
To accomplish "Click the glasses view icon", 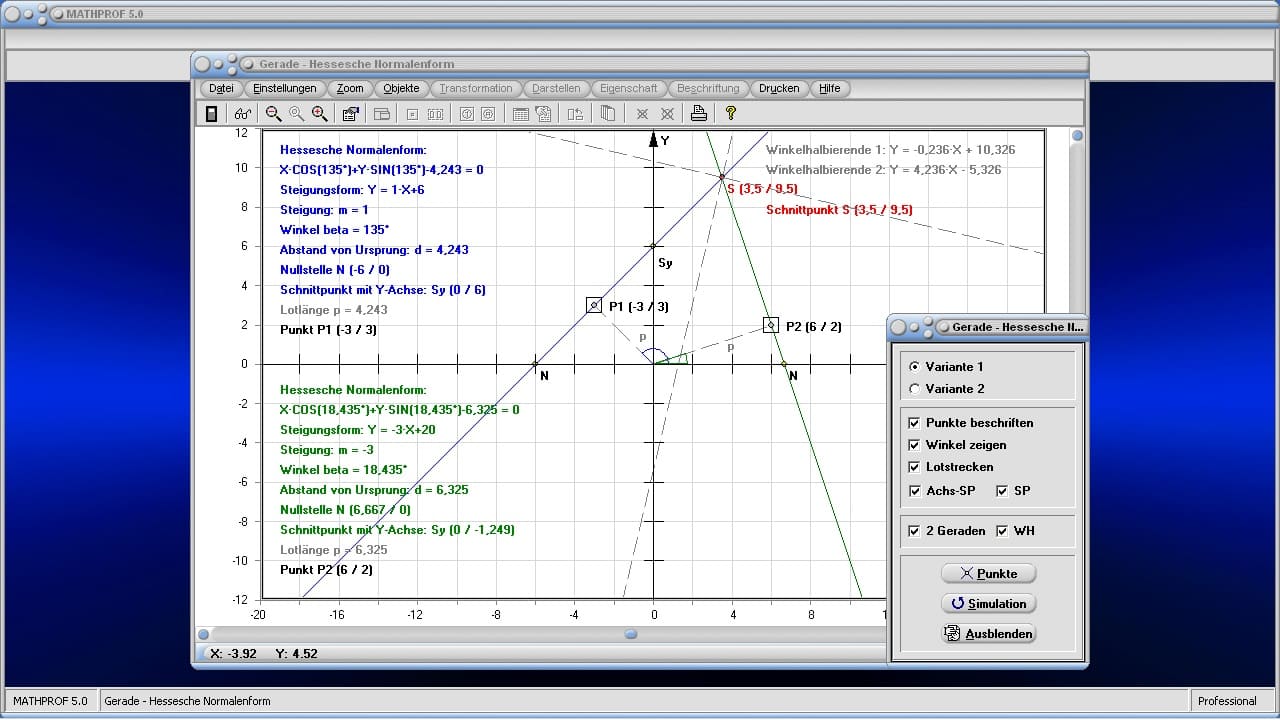I will tap(243, 114).
